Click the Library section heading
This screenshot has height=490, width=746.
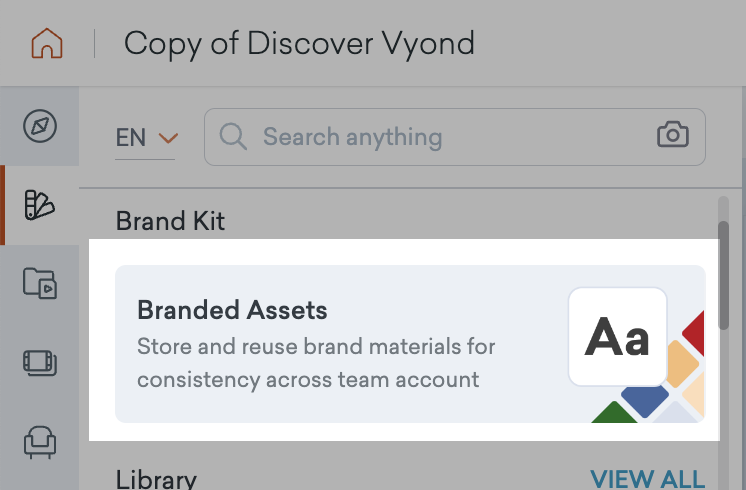[156, 480]
